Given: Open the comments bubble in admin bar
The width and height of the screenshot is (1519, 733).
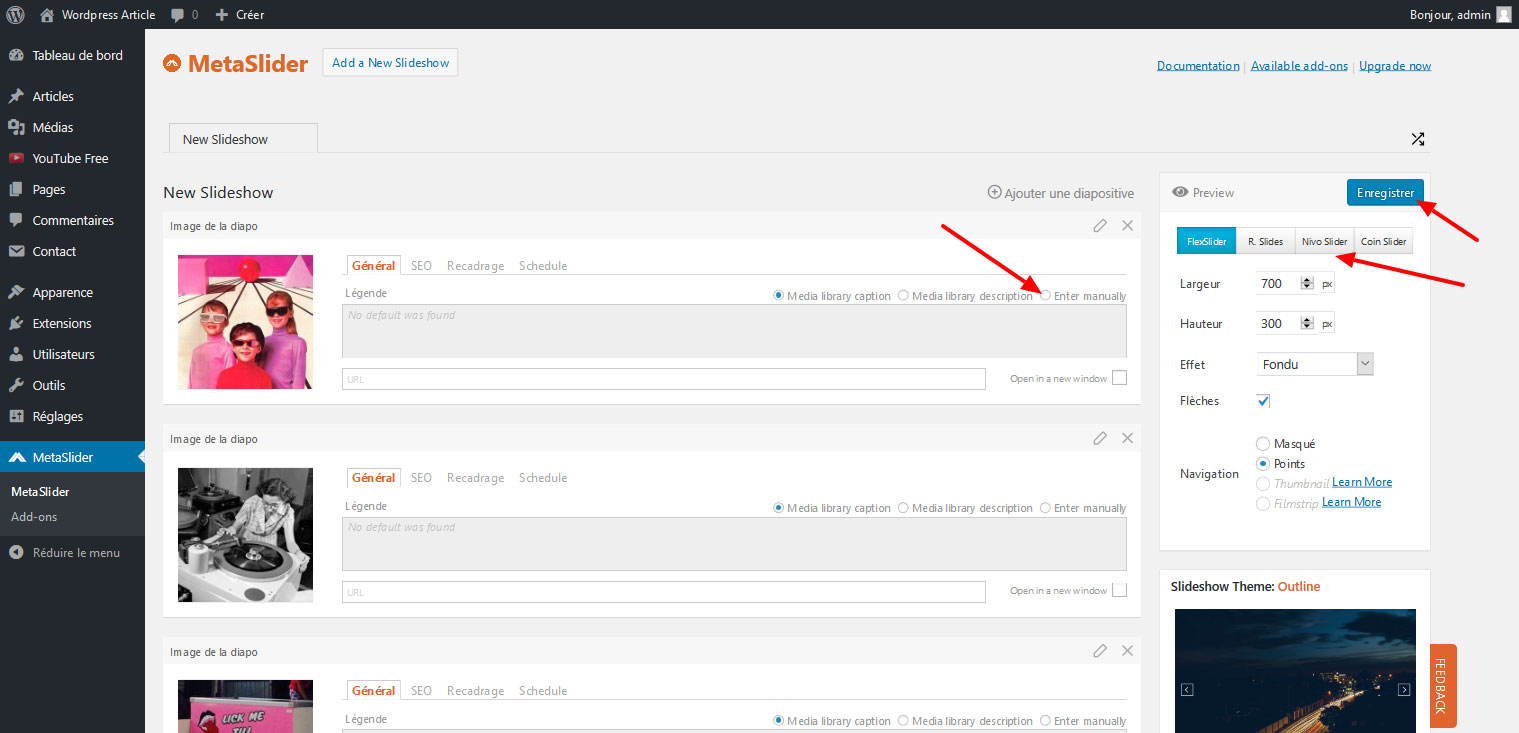Looking at the screenshot, I should click(x=184, y=15).
